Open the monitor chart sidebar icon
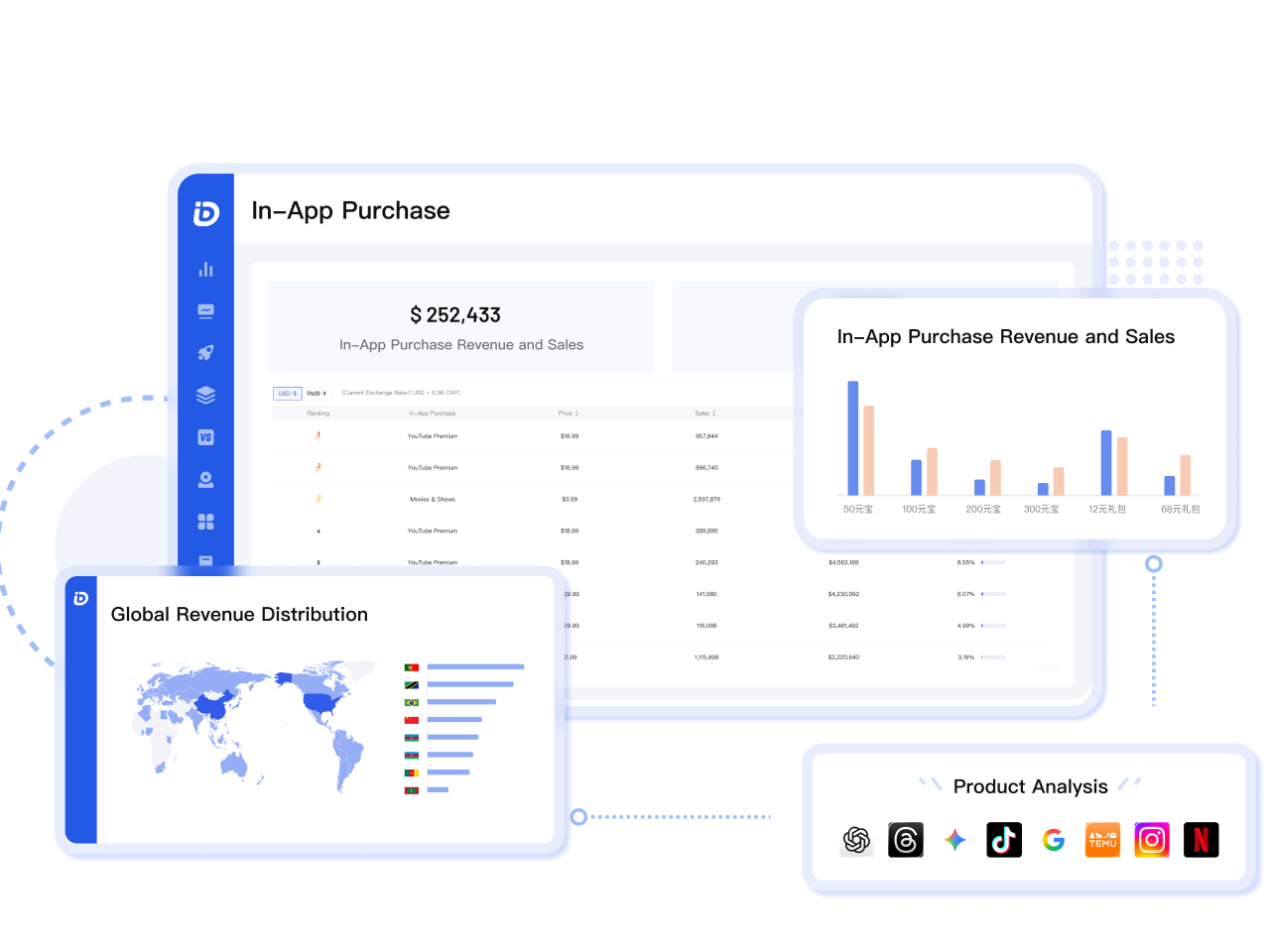1270x952 pixels. (x=205, y=311)
